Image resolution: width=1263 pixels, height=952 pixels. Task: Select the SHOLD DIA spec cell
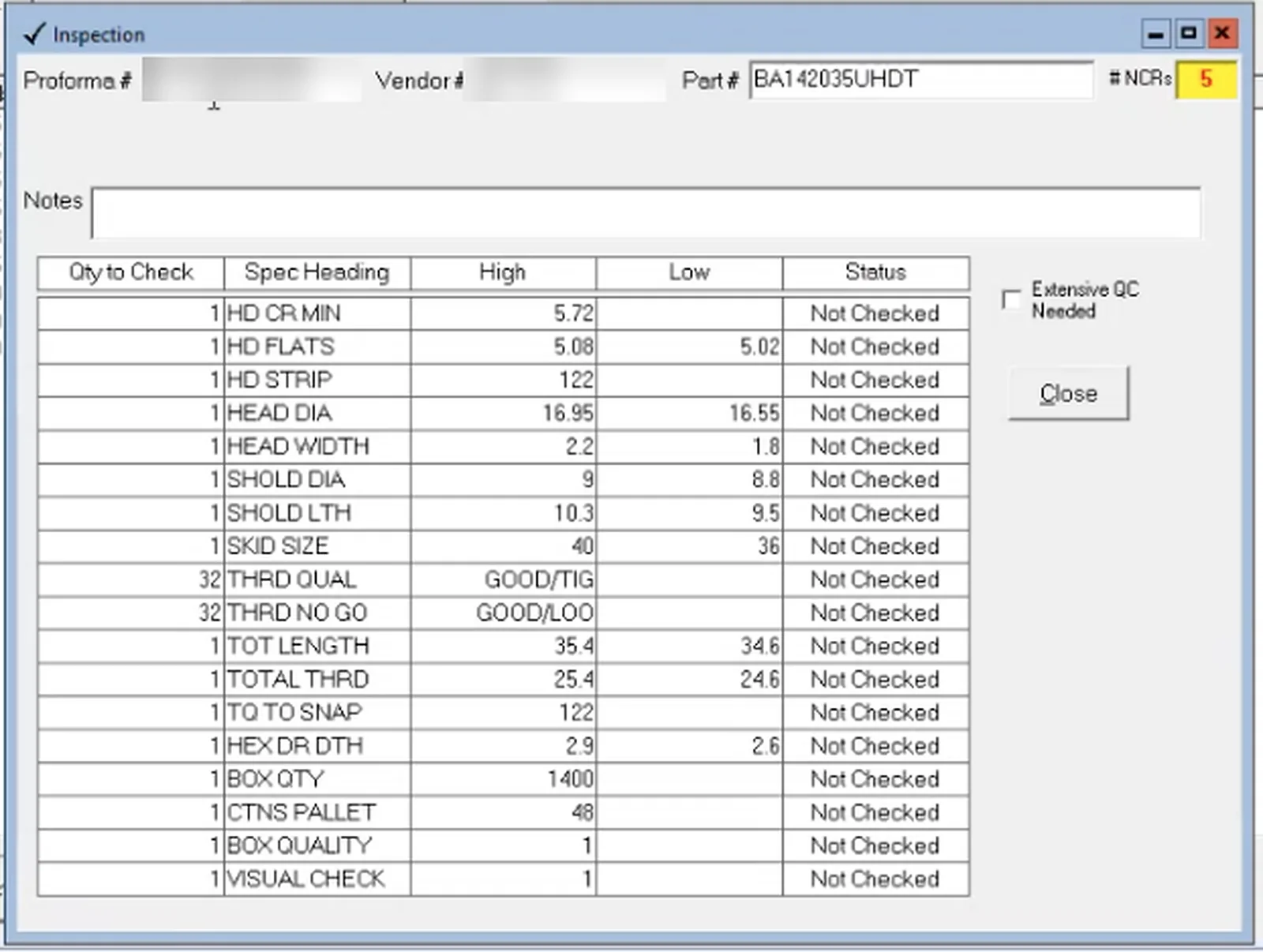[x=317, y=479]
